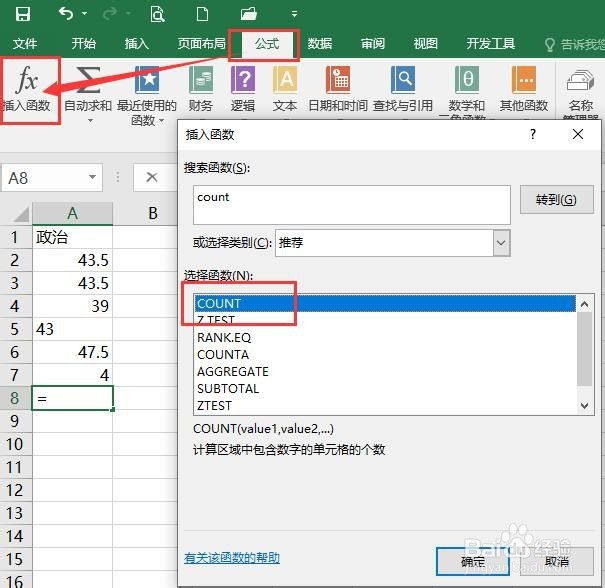
Task: Switch to the 视图 ribbon tab
Action: (x=426, y=44)
